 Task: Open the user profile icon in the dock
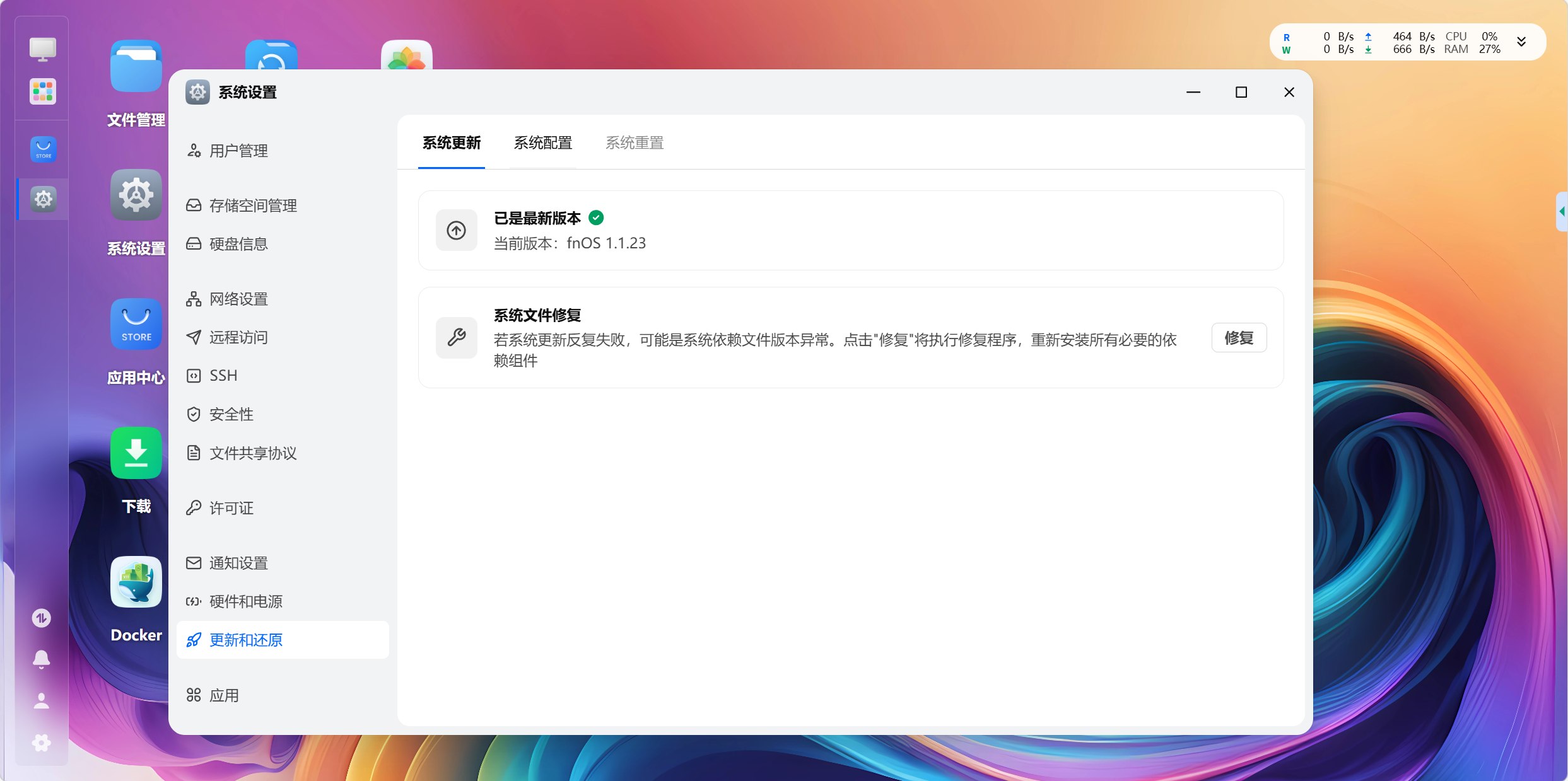[41, 700]
